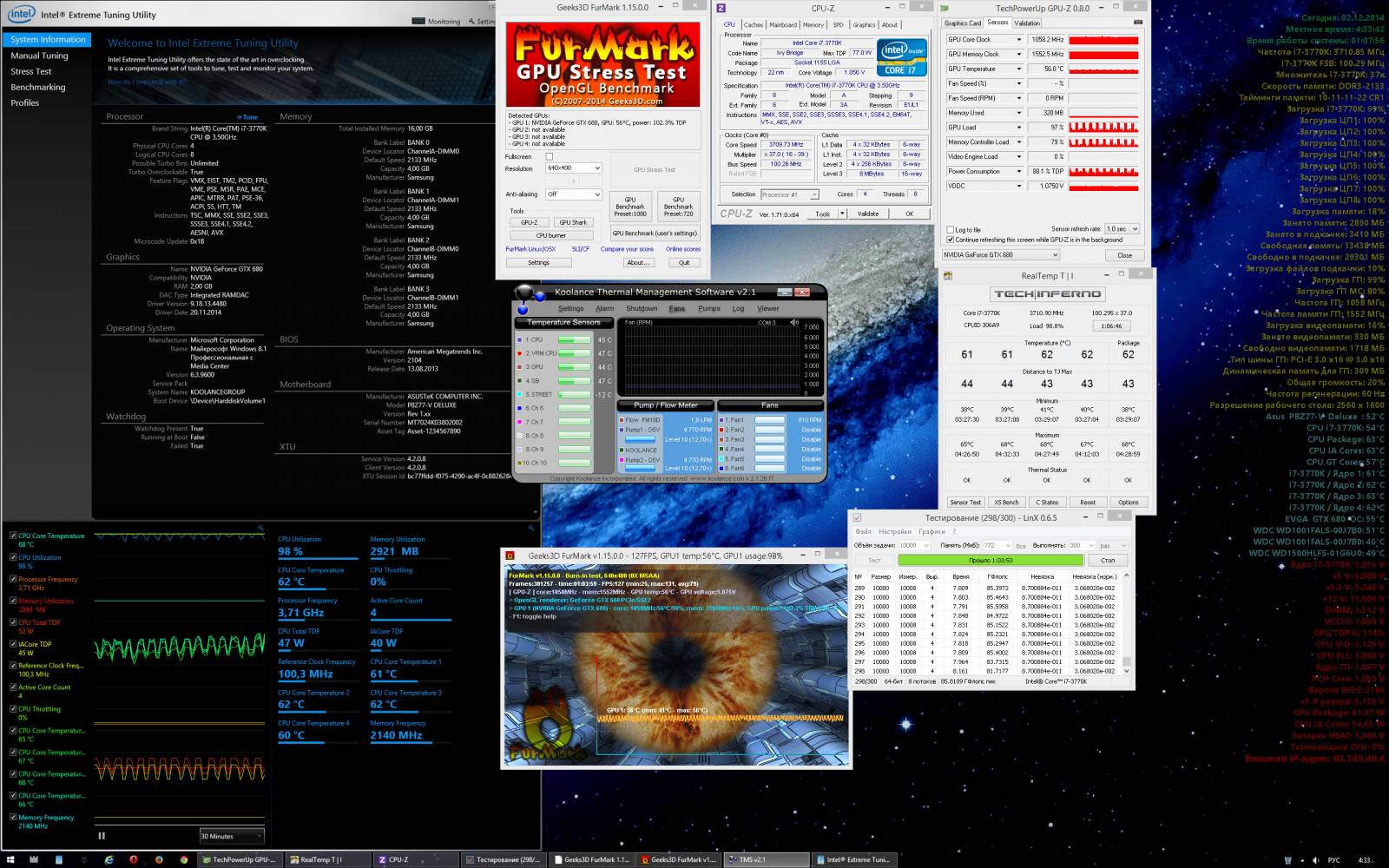Toggle CPU Utilization monitor checkbox in XTU

coord(13,557)
